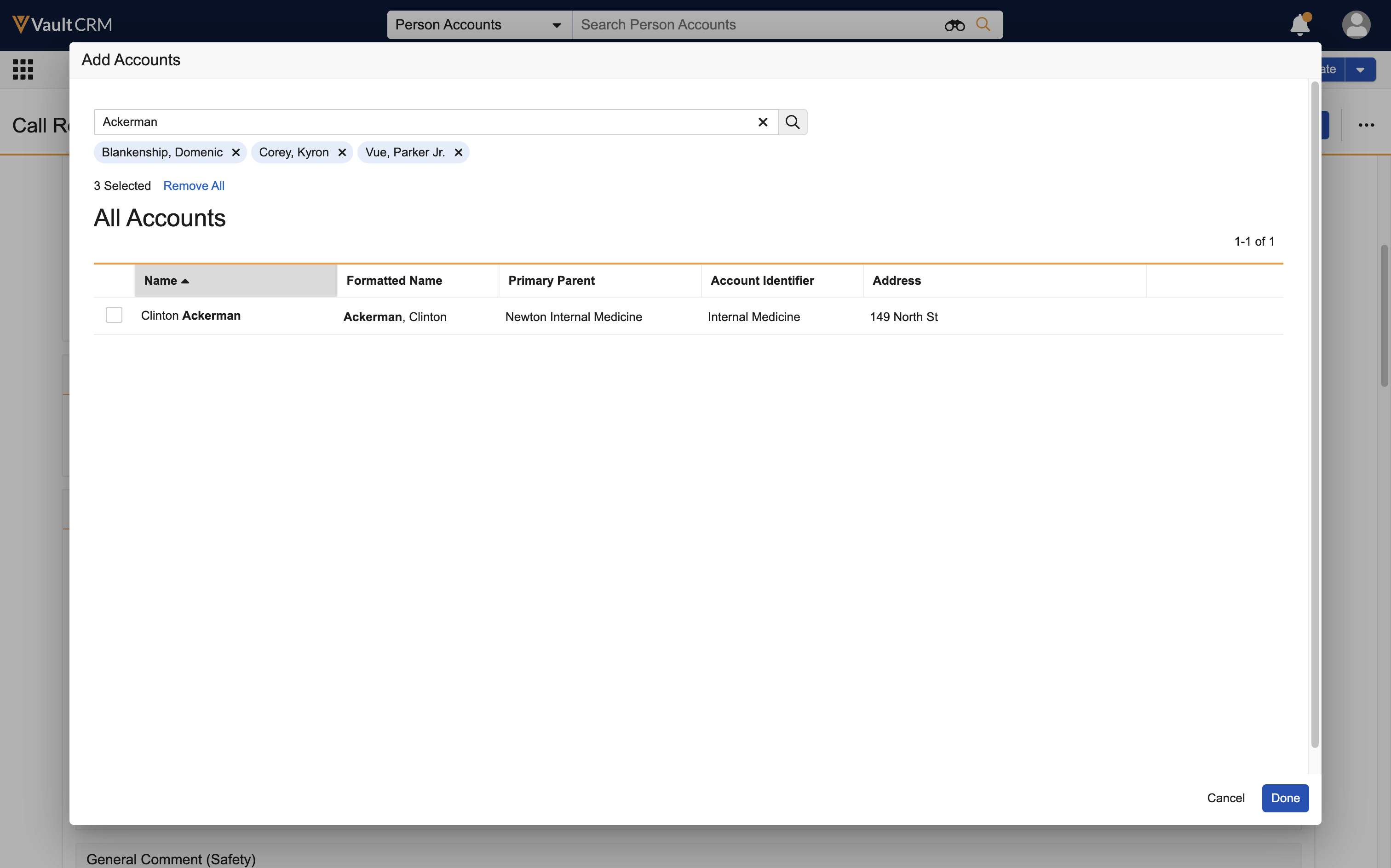The height and width of the screenshot is (868, 1391).
Task: Open the app launcher grid icon
Action: [x=23, y=69]
